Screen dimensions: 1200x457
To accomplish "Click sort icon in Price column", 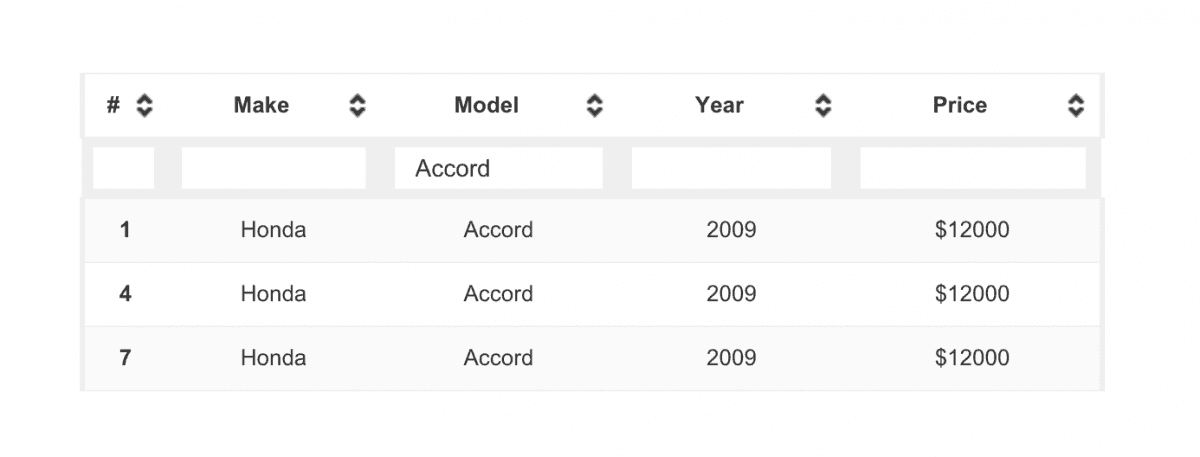I will point(1076,105).
